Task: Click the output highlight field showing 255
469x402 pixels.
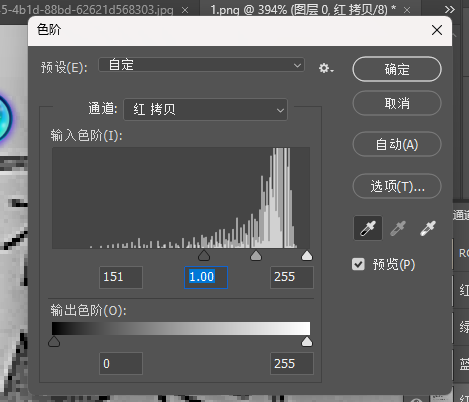Action: coord(292,363)
